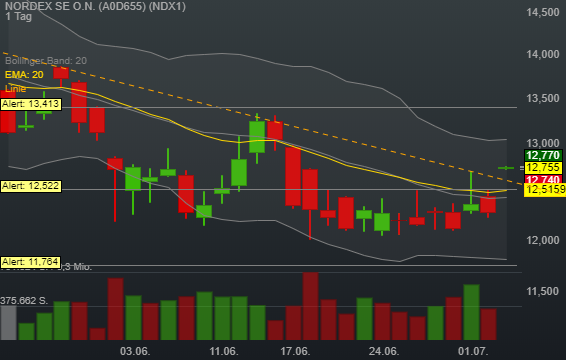Click the red 12,740 price tag

click(543, 179)
